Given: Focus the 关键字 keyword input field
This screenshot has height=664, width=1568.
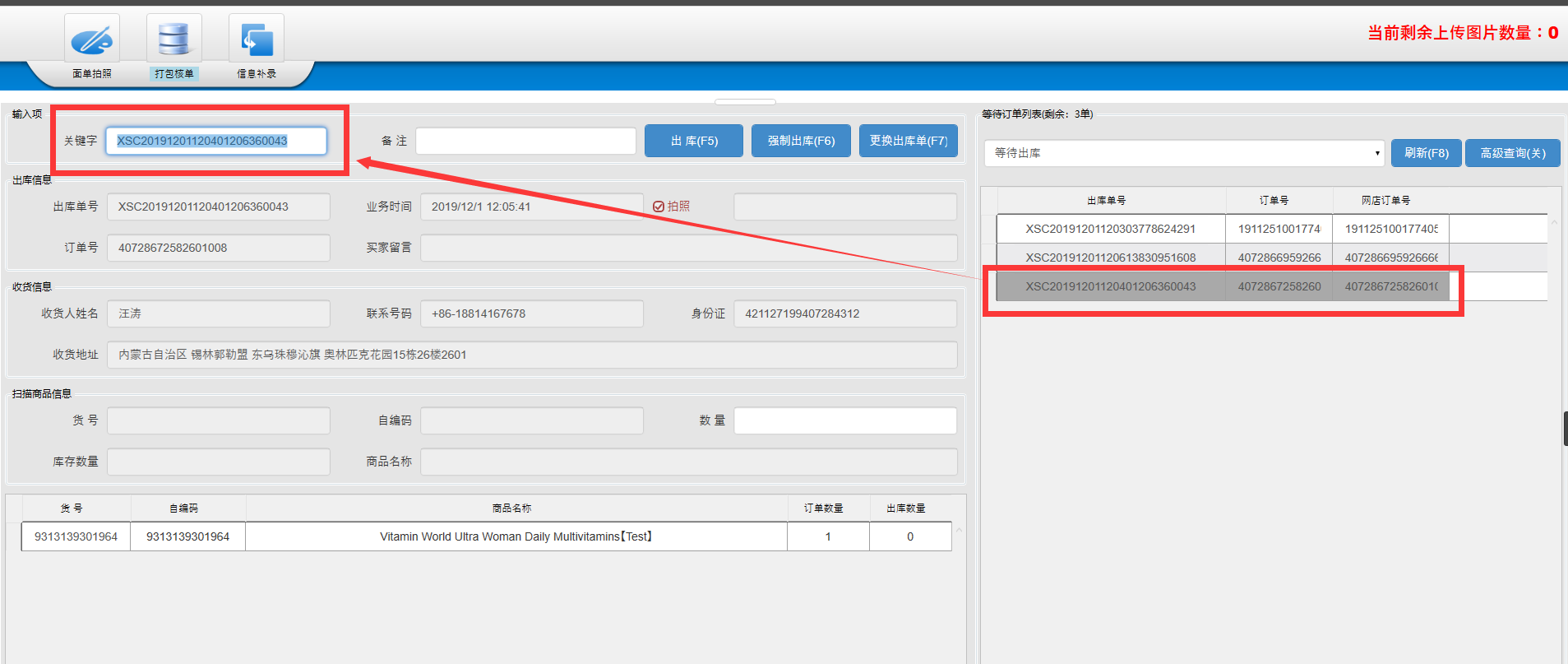Looking at the screenshot, I should (216, 141).
